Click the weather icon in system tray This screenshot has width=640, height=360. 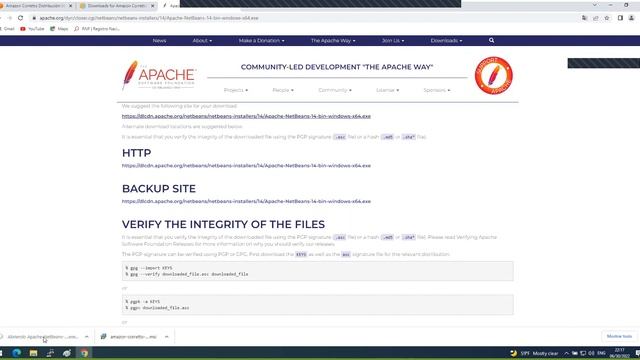513,353
